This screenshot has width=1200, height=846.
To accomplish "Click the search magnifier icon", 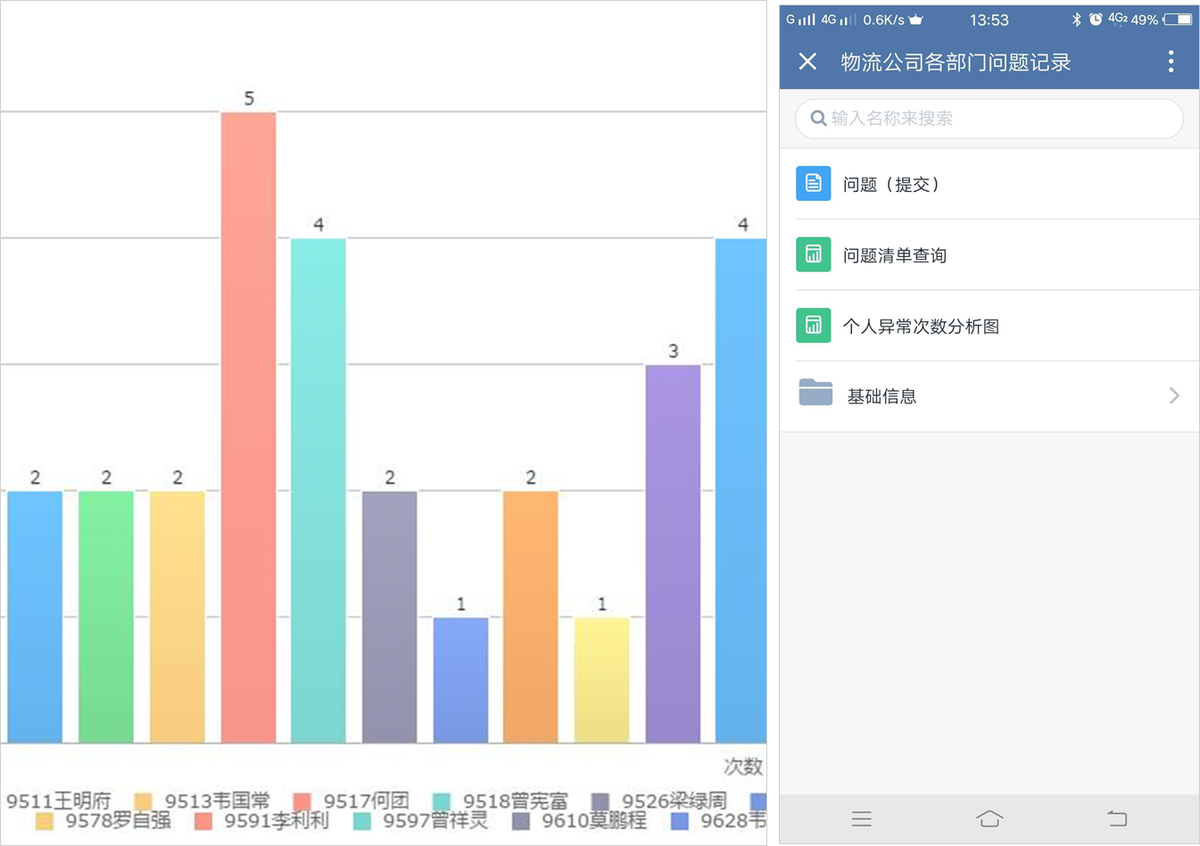I will 818,118.
